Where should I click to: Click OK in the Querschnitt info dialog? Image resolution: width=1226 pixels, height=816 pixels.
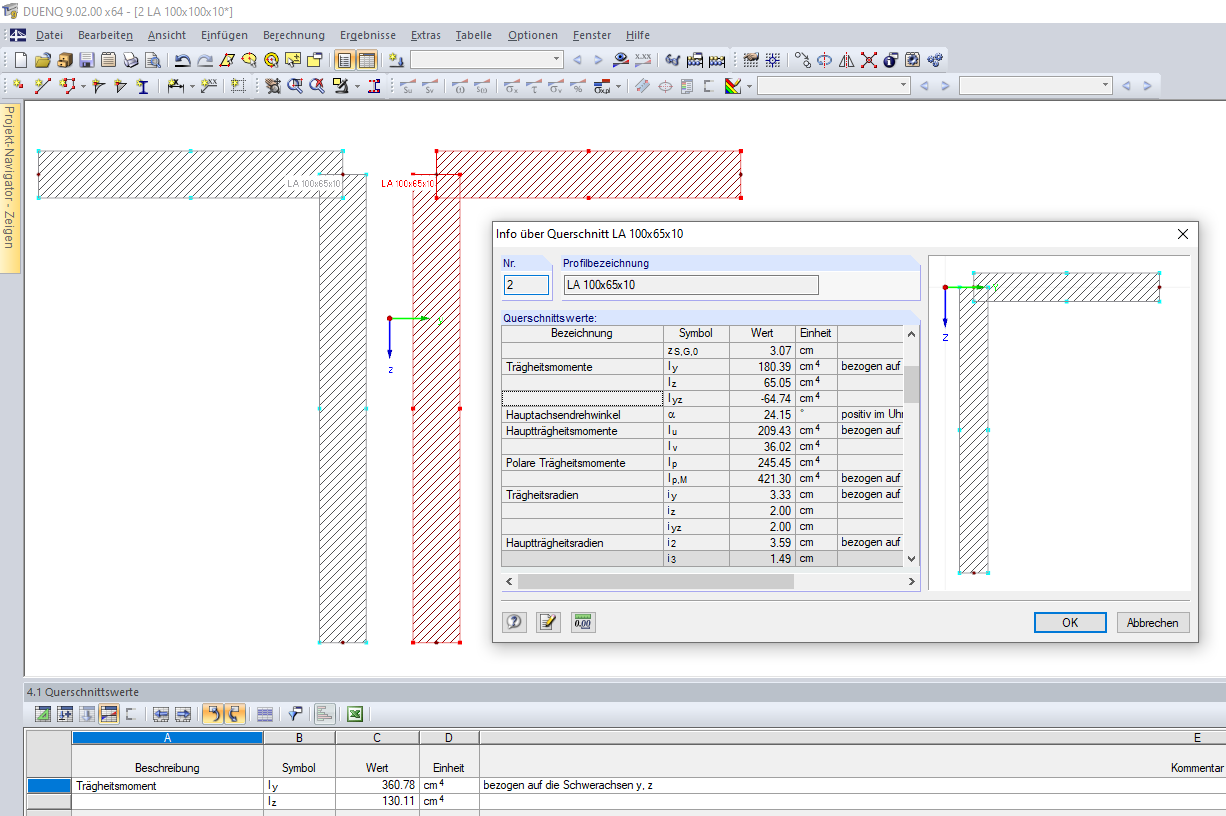(1070, 622)
